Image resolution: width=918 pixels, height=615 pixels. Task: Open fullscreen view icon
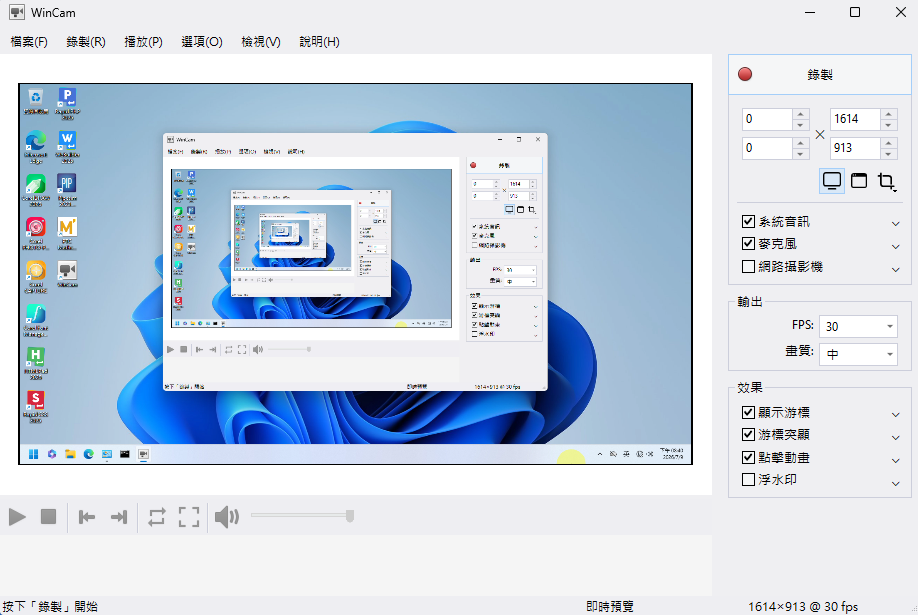click(x=189, y=517)
